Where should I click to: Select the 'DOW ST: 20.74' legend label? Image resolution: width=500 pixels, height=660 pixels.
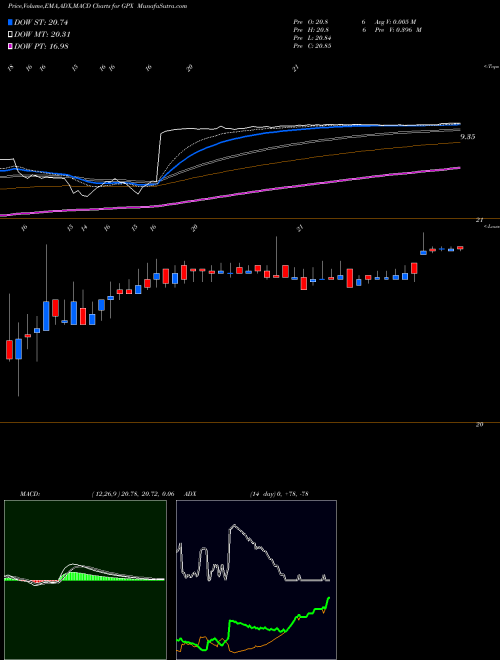[x=41, y=23]
